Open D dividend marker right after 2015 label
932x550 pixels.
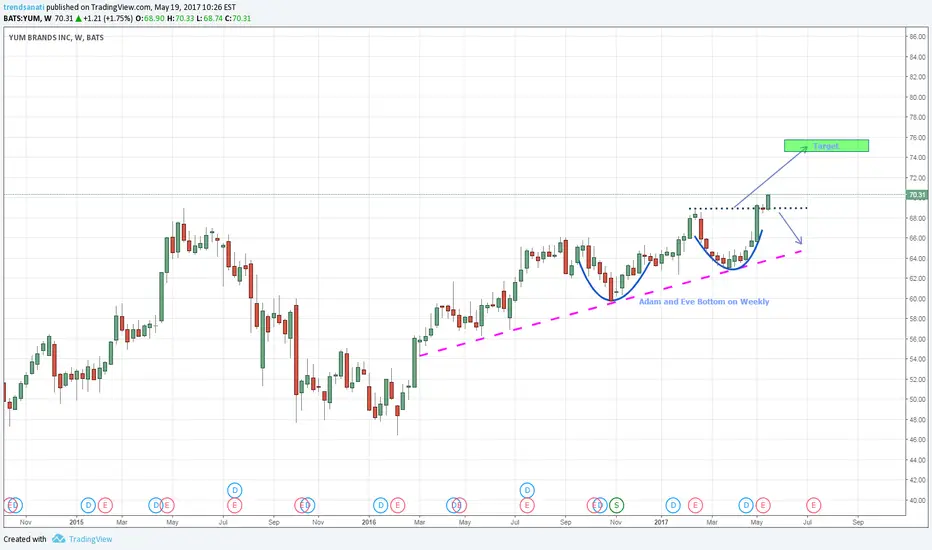[88, 505]
